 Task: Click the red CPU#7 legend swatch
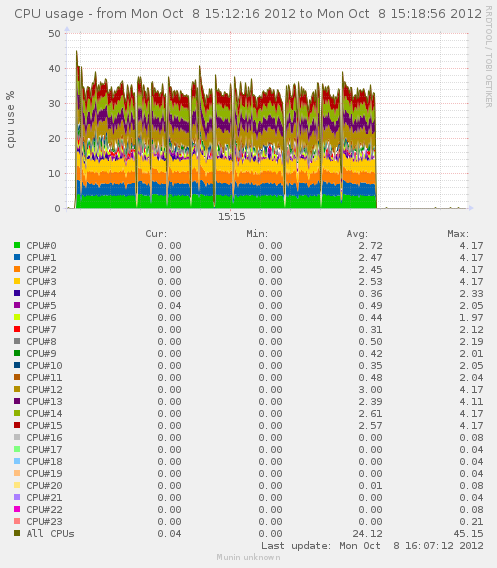(17, 329)
